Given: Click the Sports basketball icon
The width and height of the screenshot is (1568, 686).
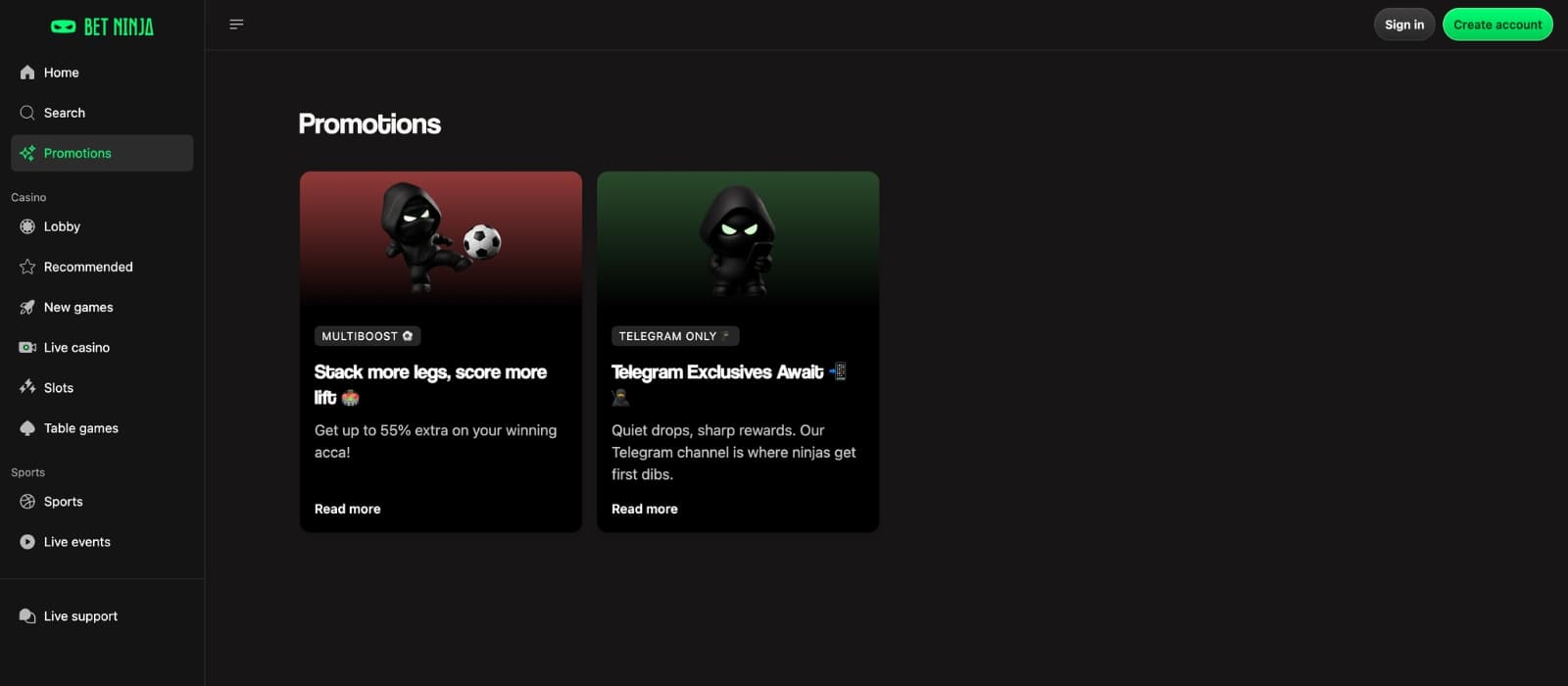Looking at the screenshot, I should pos(27,502).
